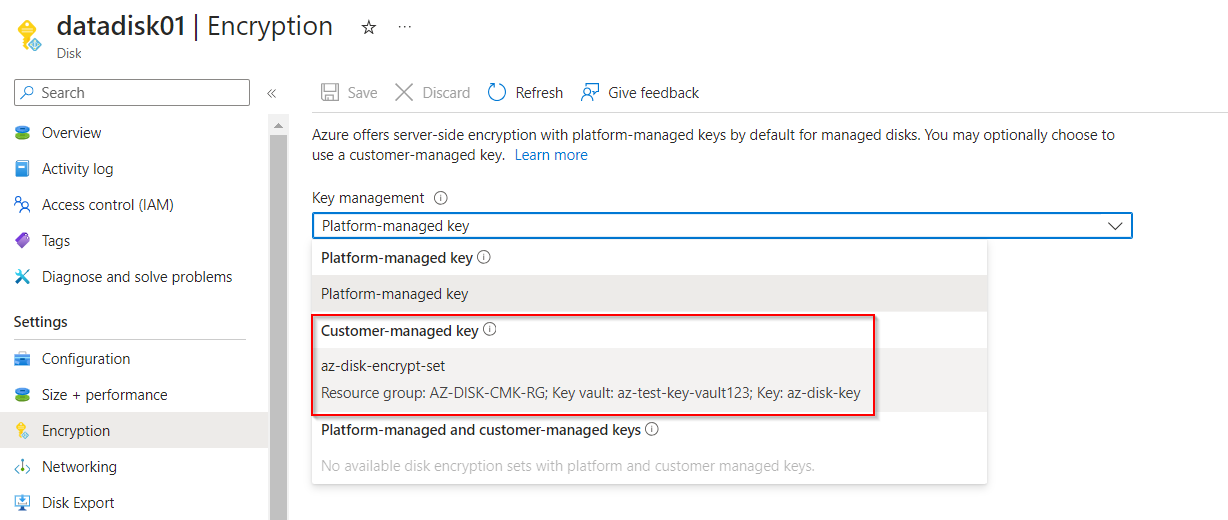1228x520 pixels.
Task: Click the Access control (IAM) icon
Action: [23, 205]
